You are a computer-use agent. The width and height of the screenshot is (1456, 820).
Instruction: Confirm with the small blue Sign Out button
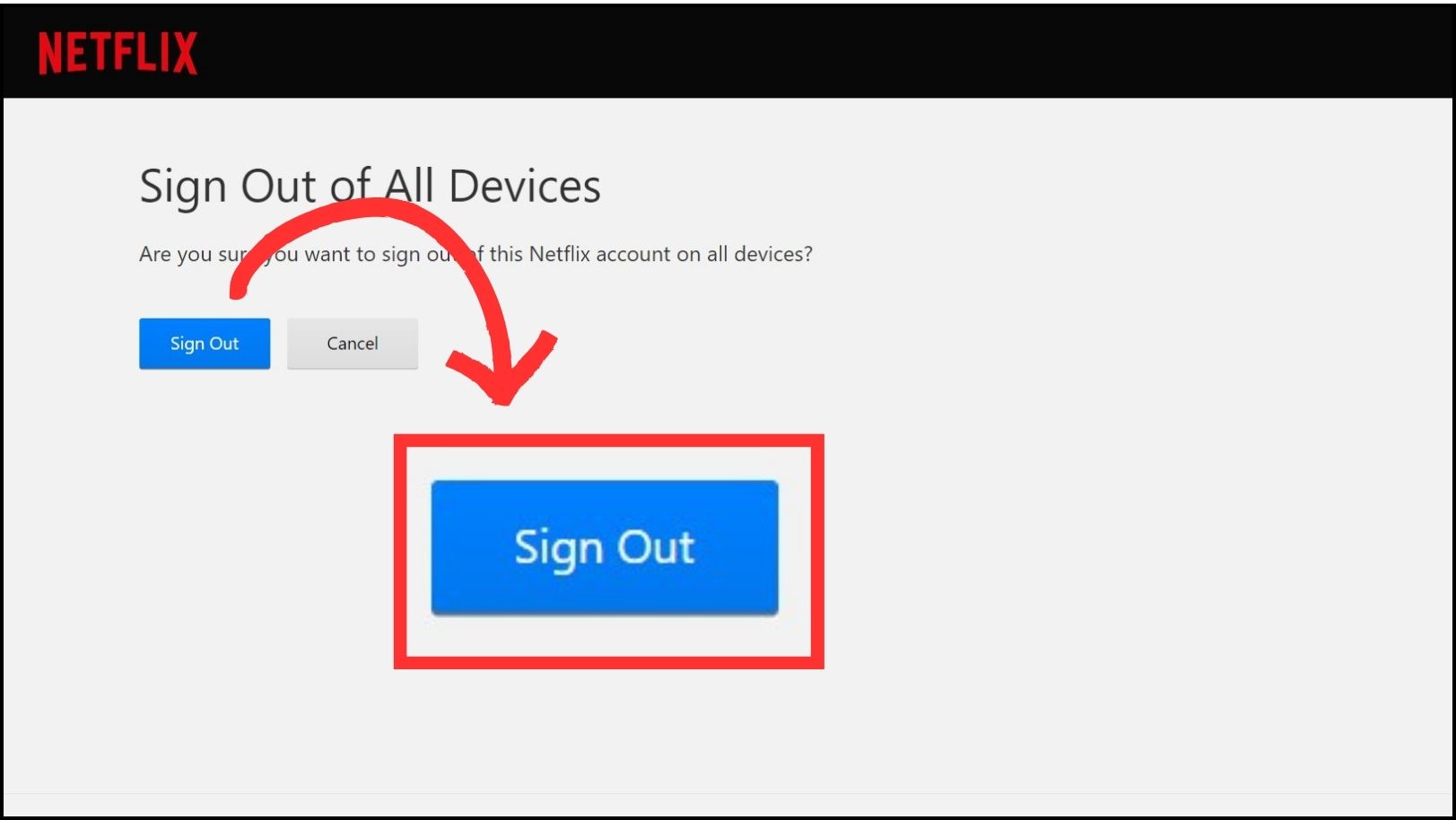click(x=205, y=344)
